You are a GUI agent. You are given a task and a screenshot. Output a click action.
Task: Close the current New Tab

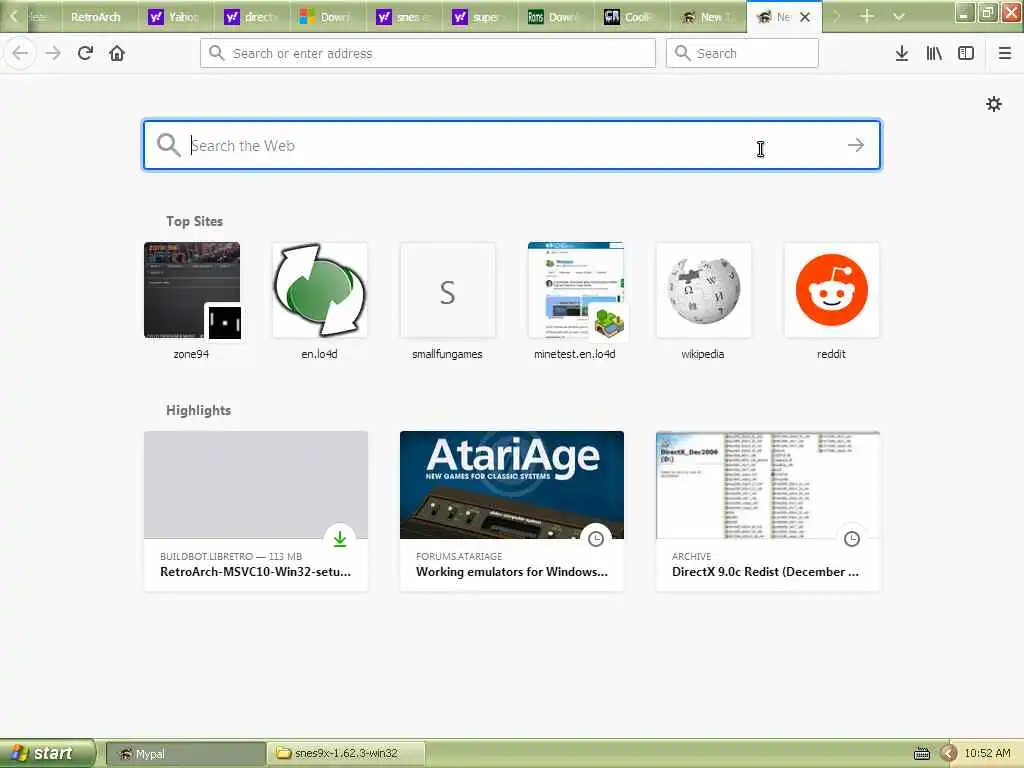[805, 17]
